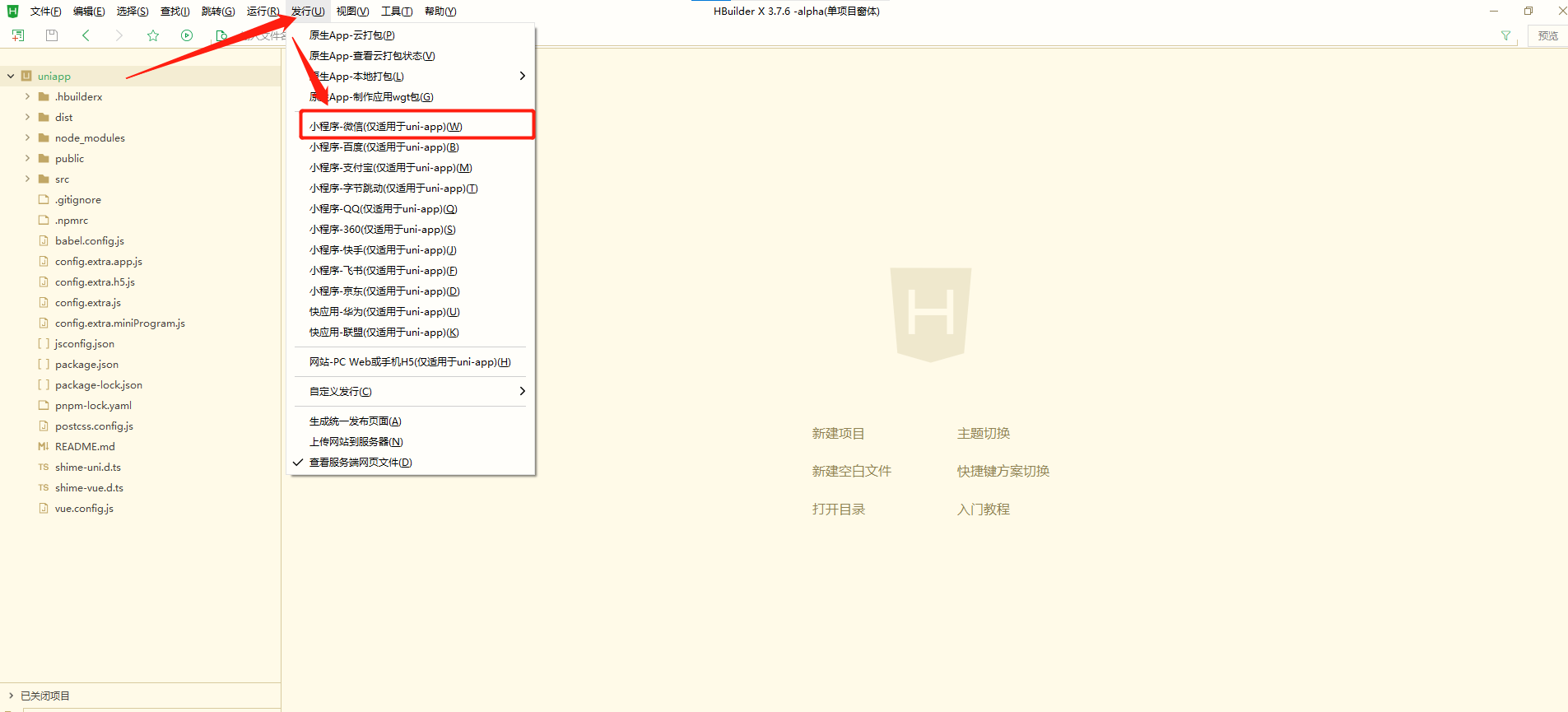Image resolution: width=1568 pixels, height=712 pixels.
Task: Click the config.extra.app.js file icon
Action: click(44, 261)
